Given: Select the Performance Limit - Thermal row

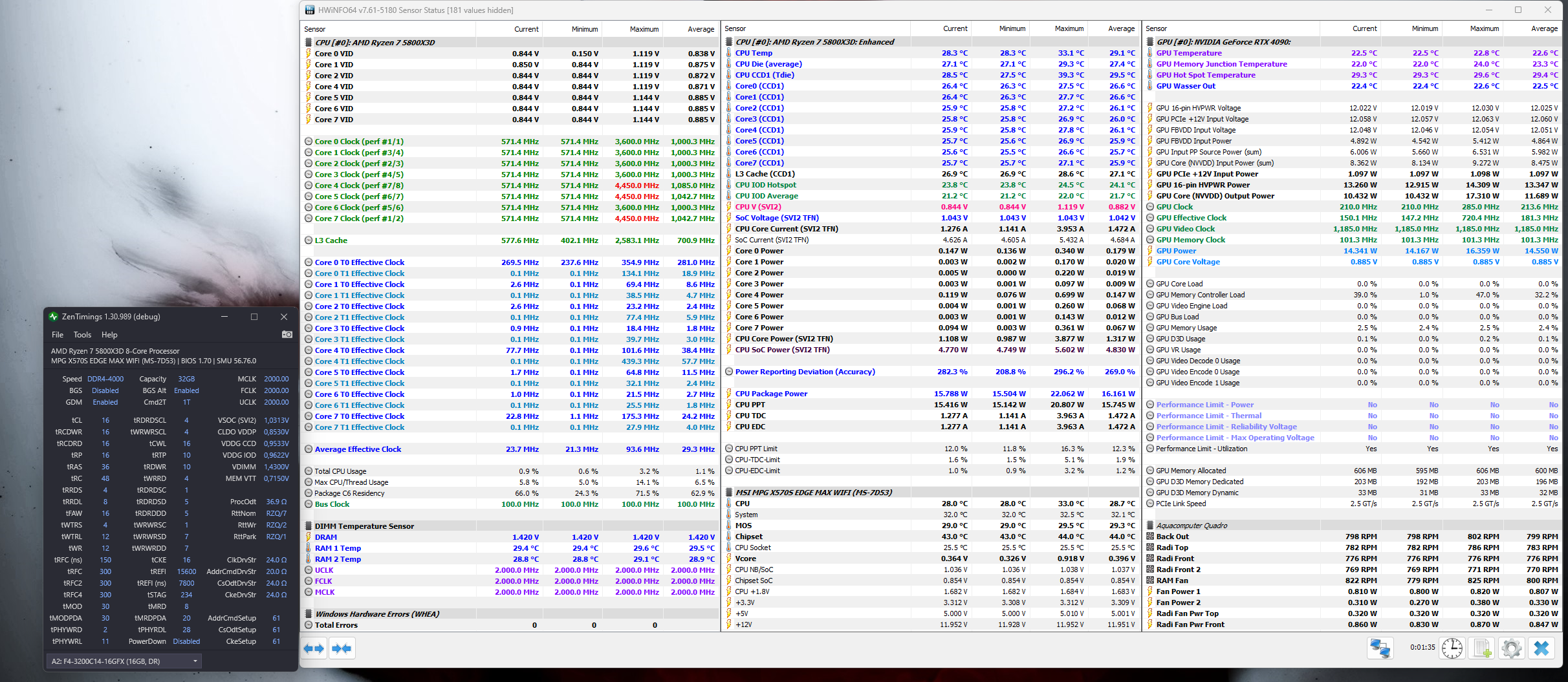Looking at the screenshot, I should pos(1353,416).
